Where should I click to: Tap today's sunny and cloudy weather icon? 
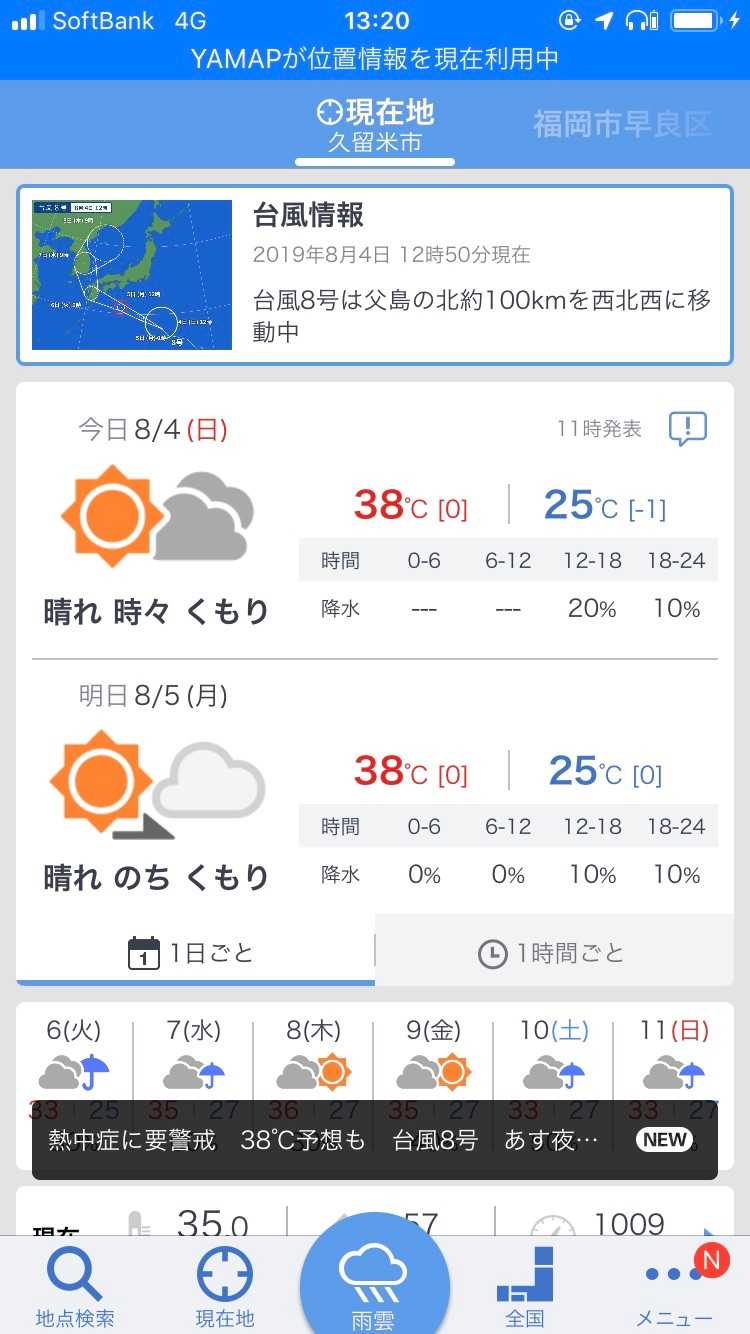point(157,516)
